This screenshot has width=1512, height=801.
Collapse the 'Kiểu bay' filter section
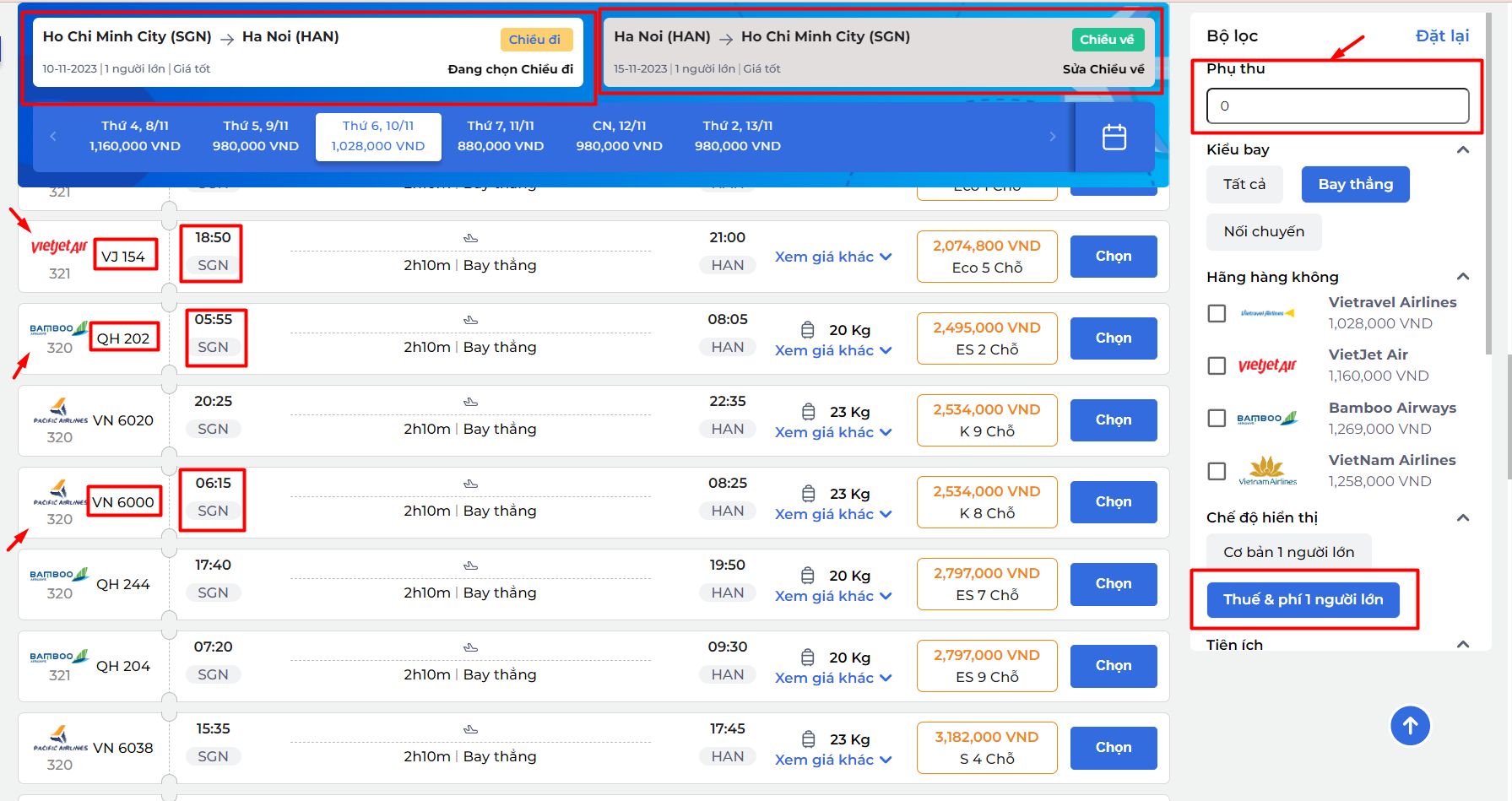tap(1463, 149)
